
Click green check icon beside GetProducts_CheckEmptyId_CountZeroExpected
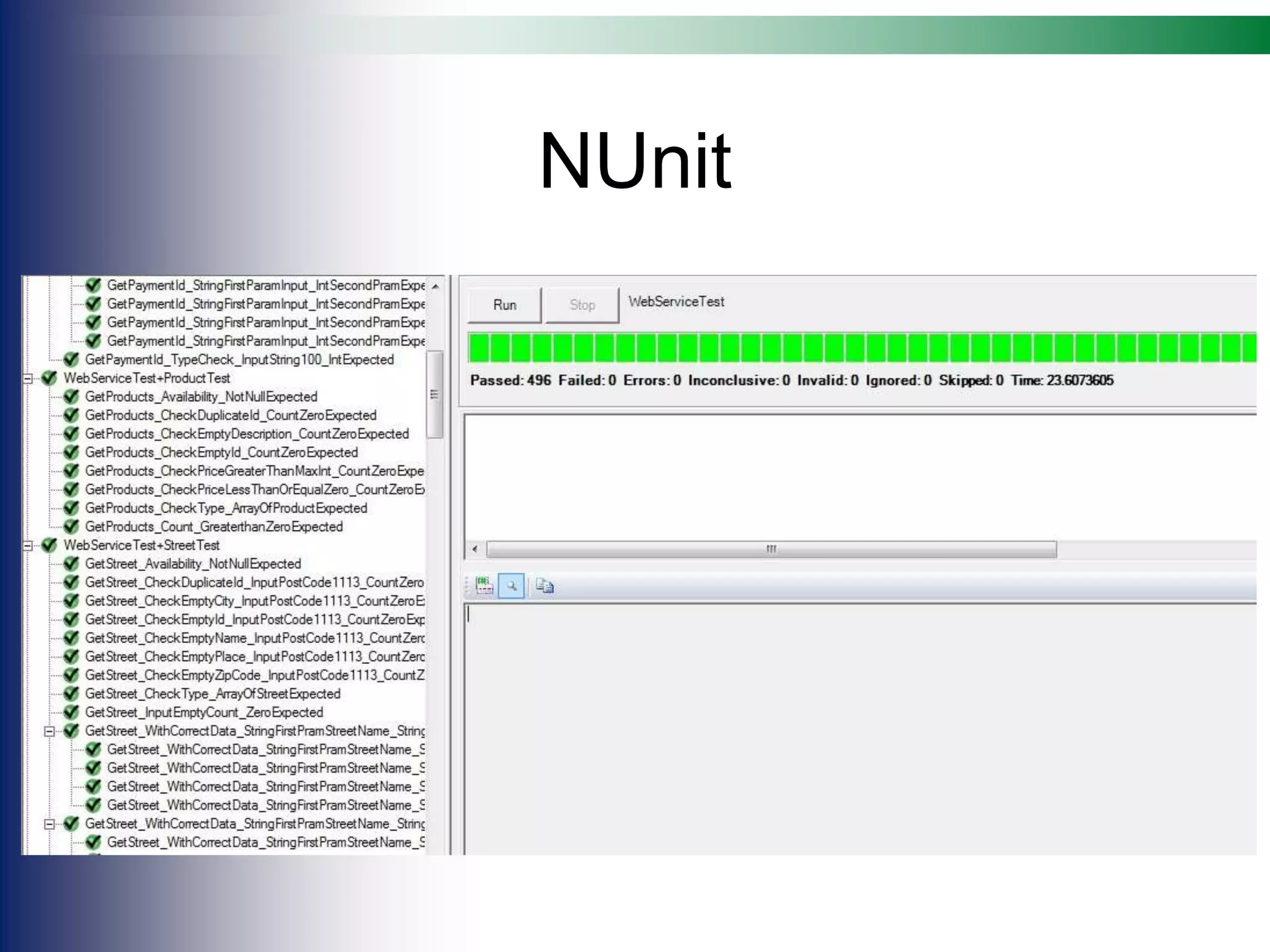71,452
